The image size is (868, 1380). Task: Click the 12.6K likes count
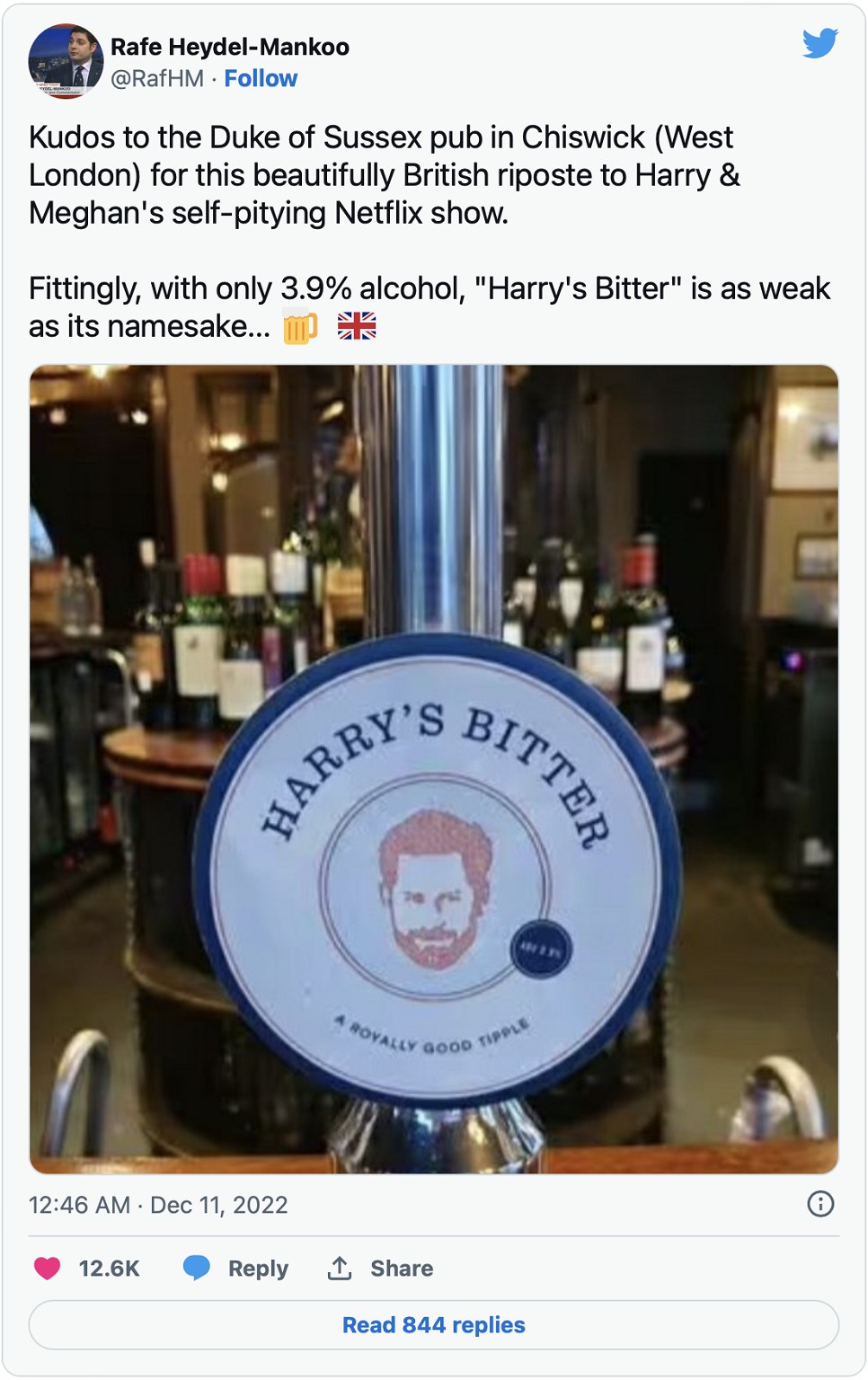tap(109, 1269)
